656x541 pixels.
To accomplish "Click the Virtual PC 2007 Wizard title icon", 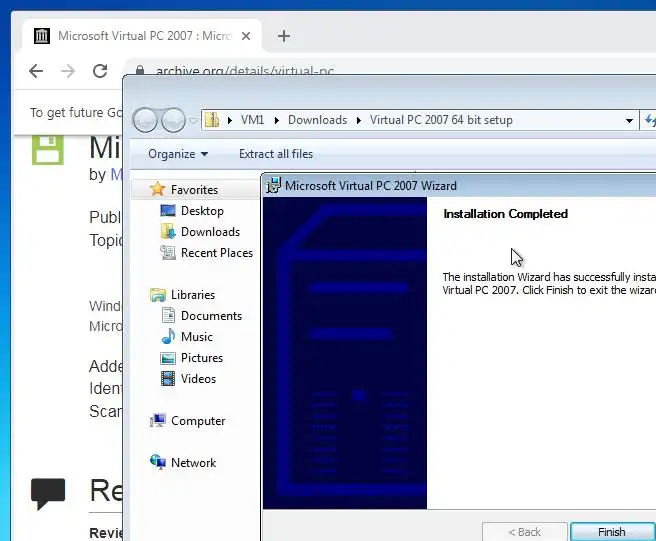I will [273, 185].
